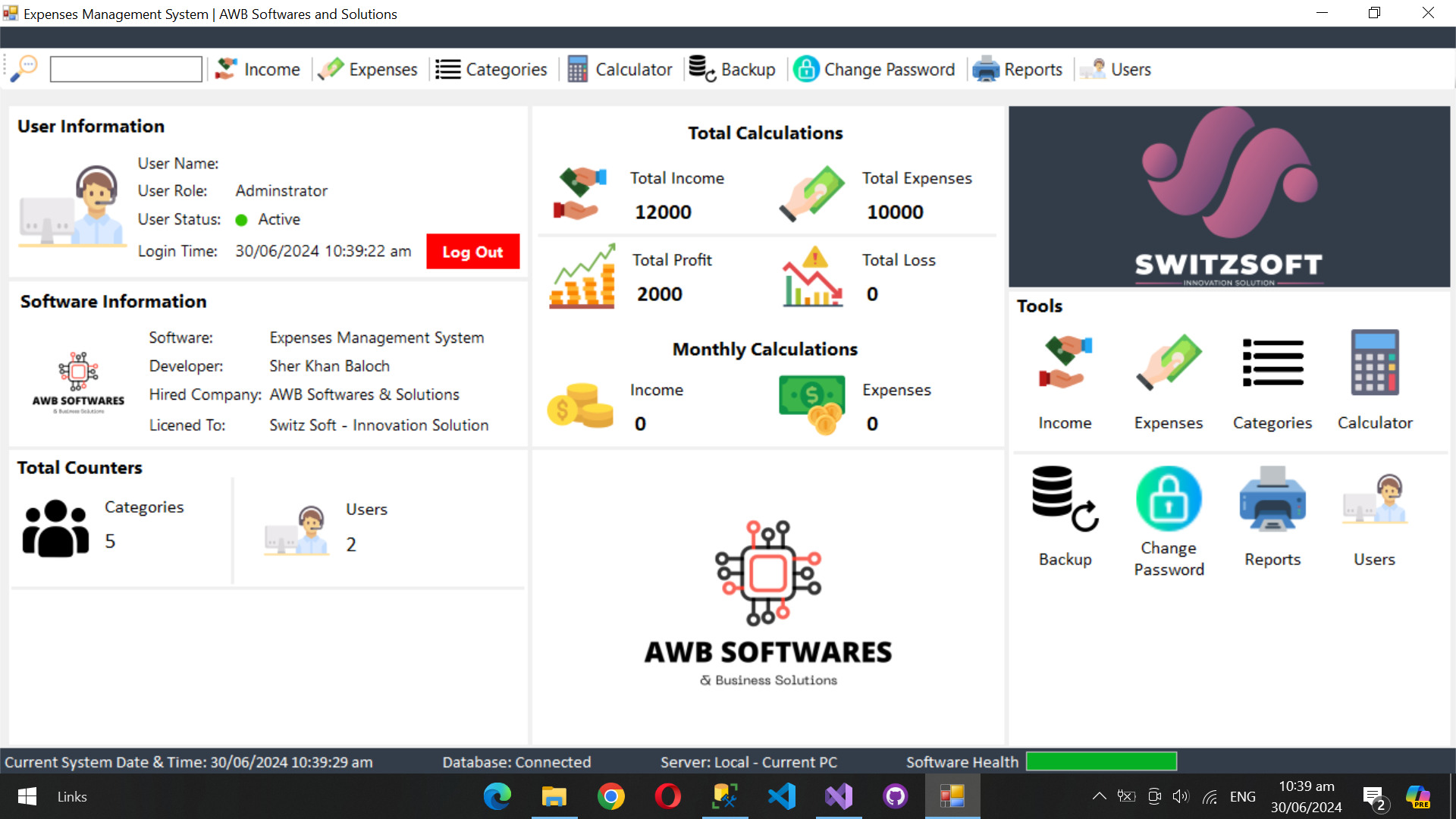Click the Users icon in Total Counters
The image size is (1456, 819).
pos(297,531)
